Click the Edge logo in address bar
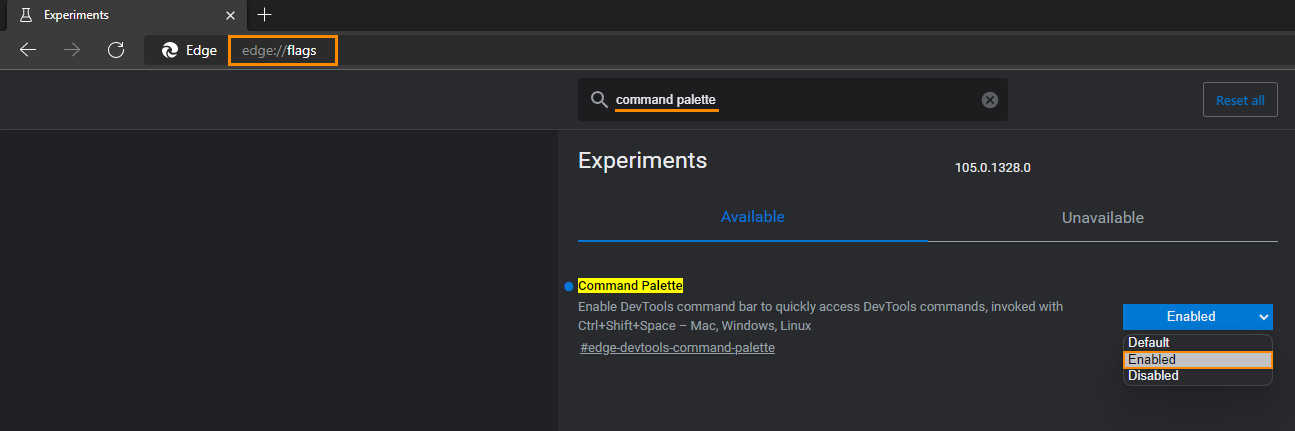Viewport: 1295px width, 431px height. (x=170, y=50)
